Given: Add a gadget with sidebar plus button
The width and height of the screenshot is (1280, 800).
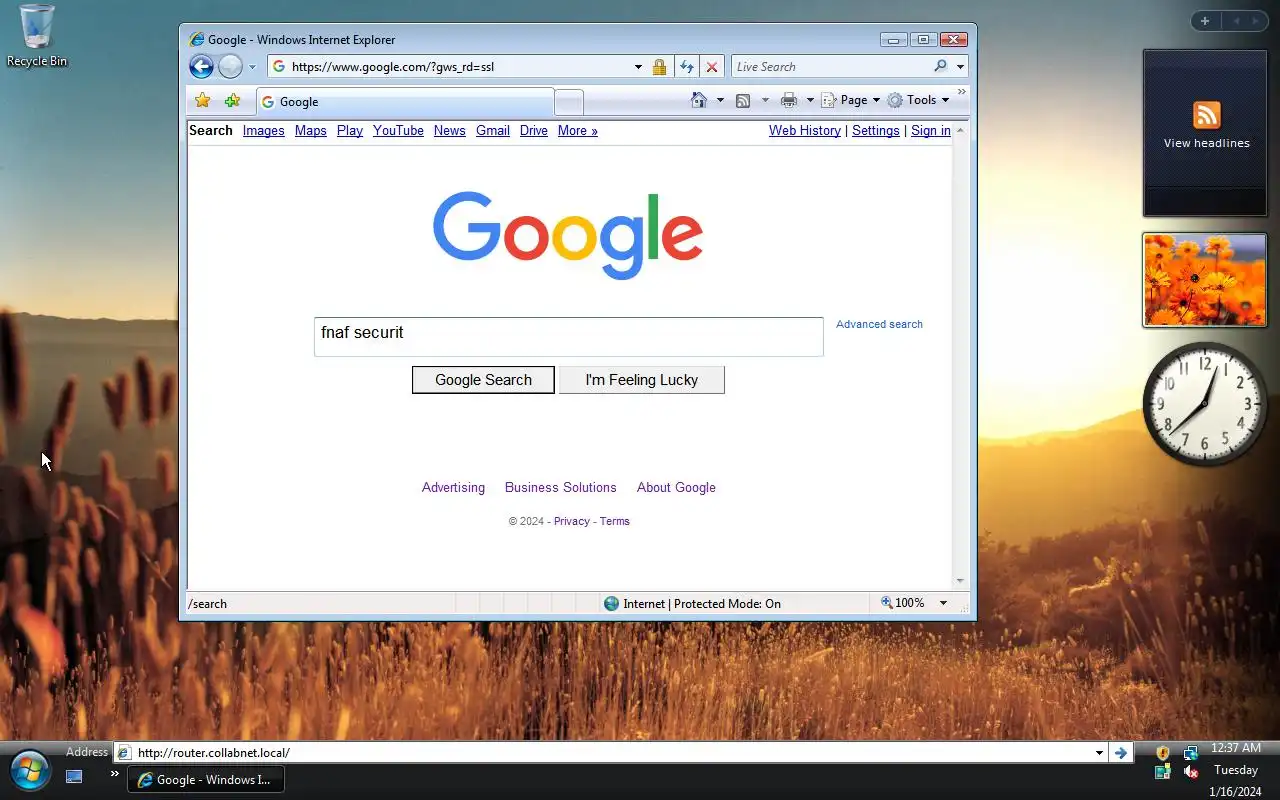Looking at the screenshot, I should [x=1205, y=21].
